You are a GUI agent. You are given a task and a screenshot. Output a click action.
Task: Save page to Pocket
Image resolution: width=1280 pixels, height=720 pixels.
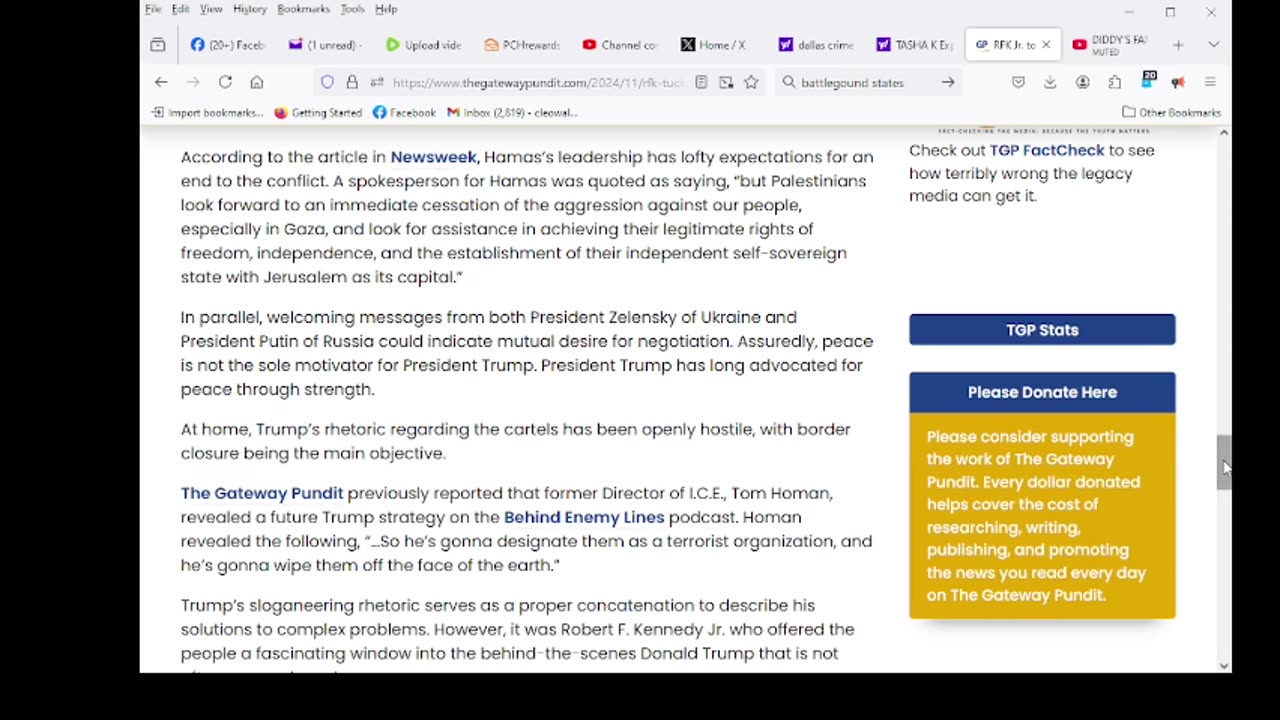[x=1018, y=82]
